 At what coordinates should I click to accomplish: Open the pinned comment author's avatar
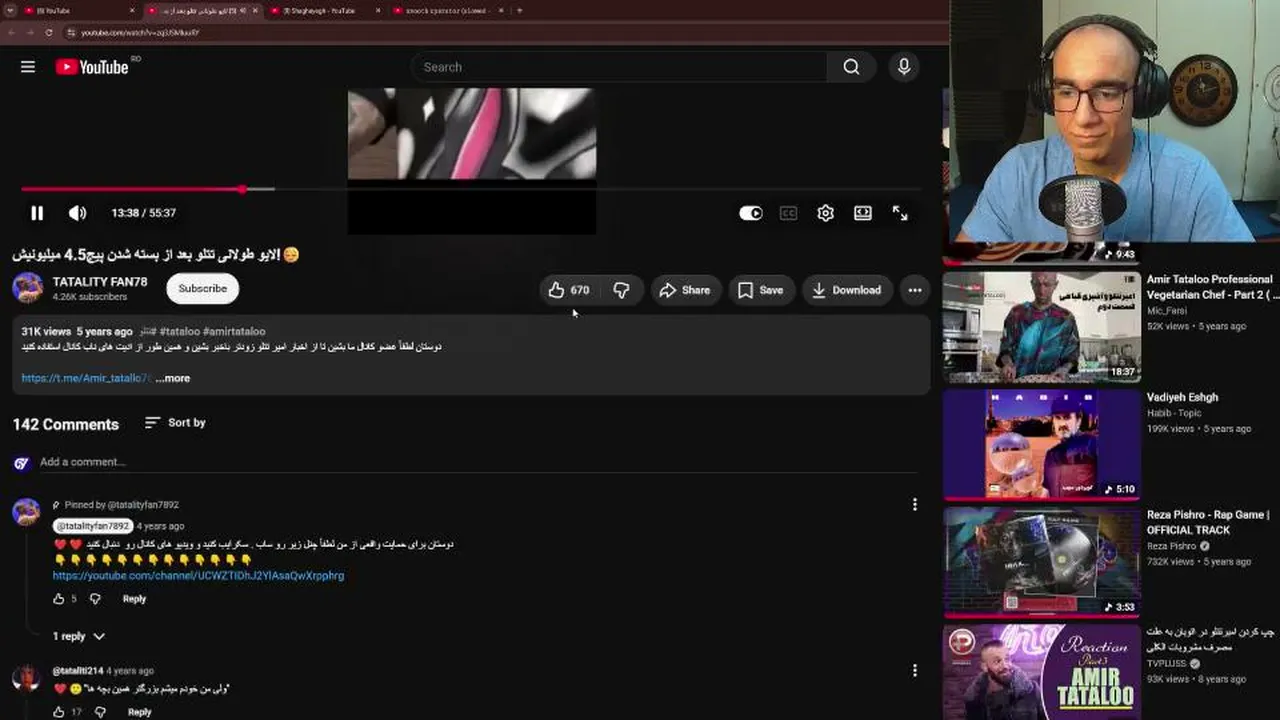click(x=26, y=511)
